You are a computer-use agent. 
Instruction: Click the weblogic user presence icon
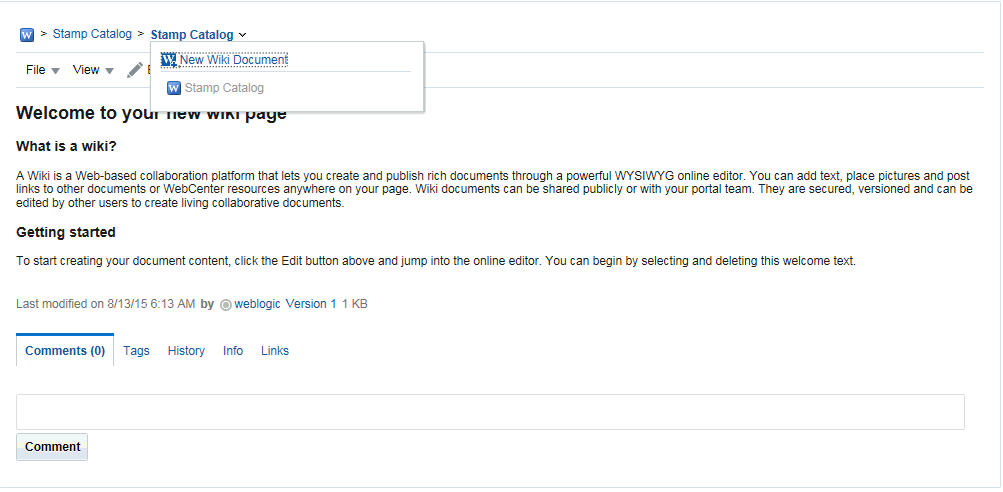(226, 305)
